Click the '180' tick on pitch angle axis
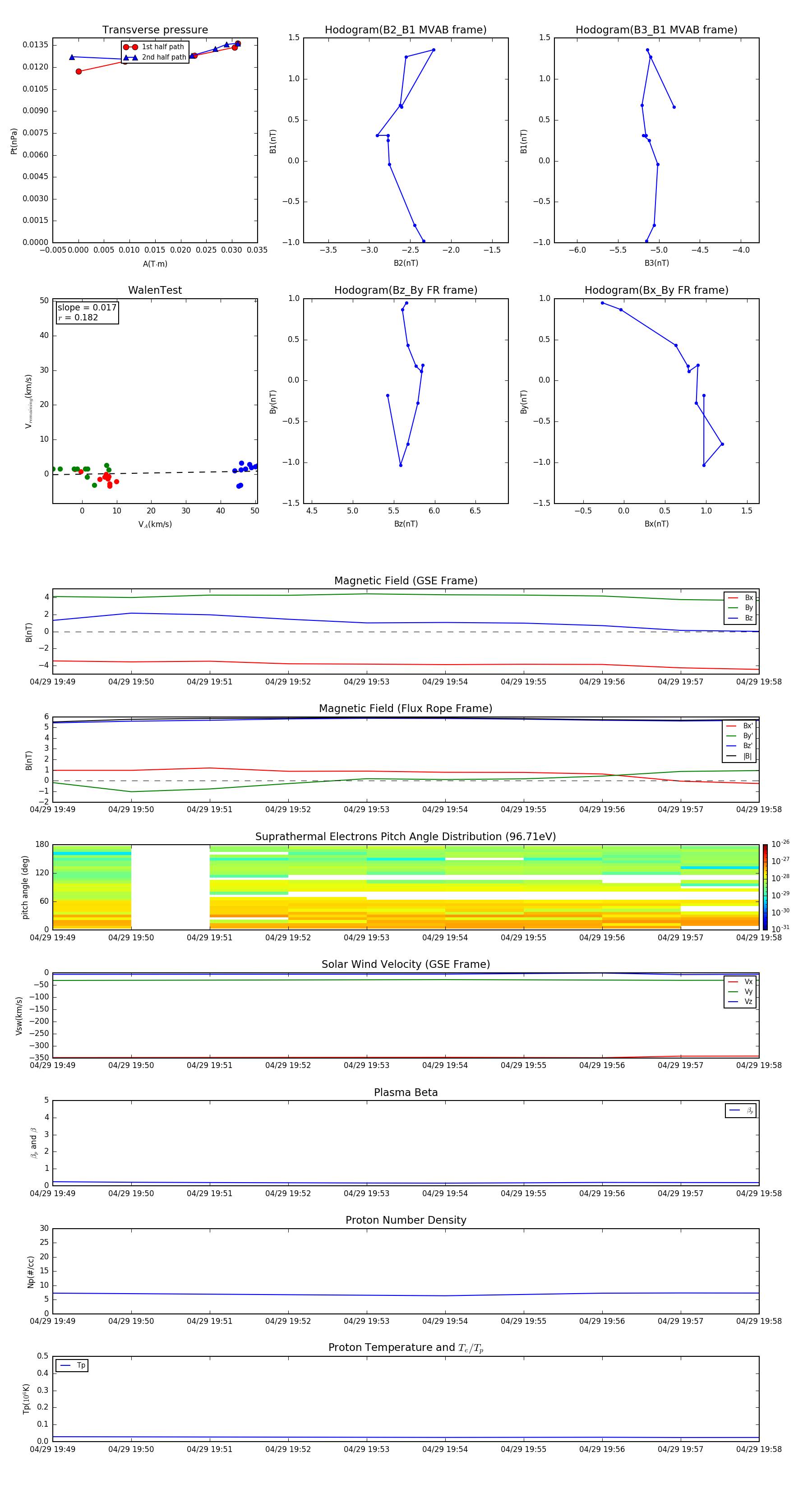Screen dimensions: 812x1489 click(42, 845)
